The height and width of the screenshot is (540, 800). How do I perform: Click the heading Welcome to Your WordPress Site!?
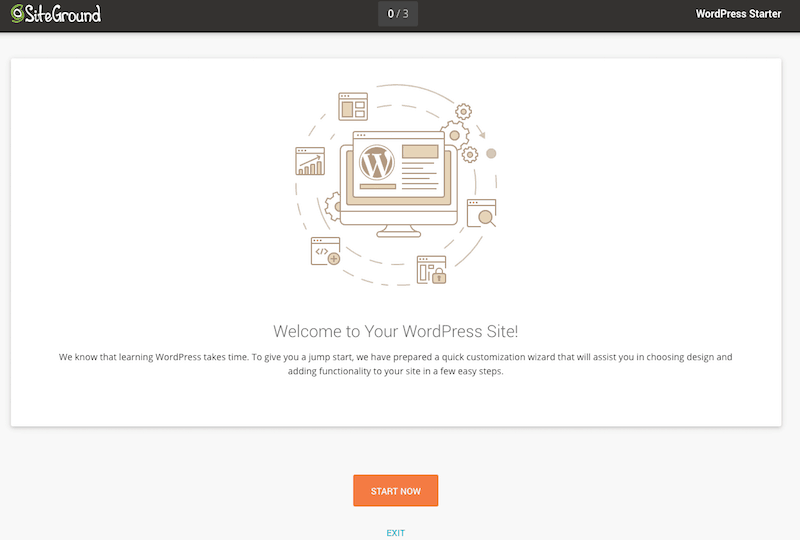(395, 331)
